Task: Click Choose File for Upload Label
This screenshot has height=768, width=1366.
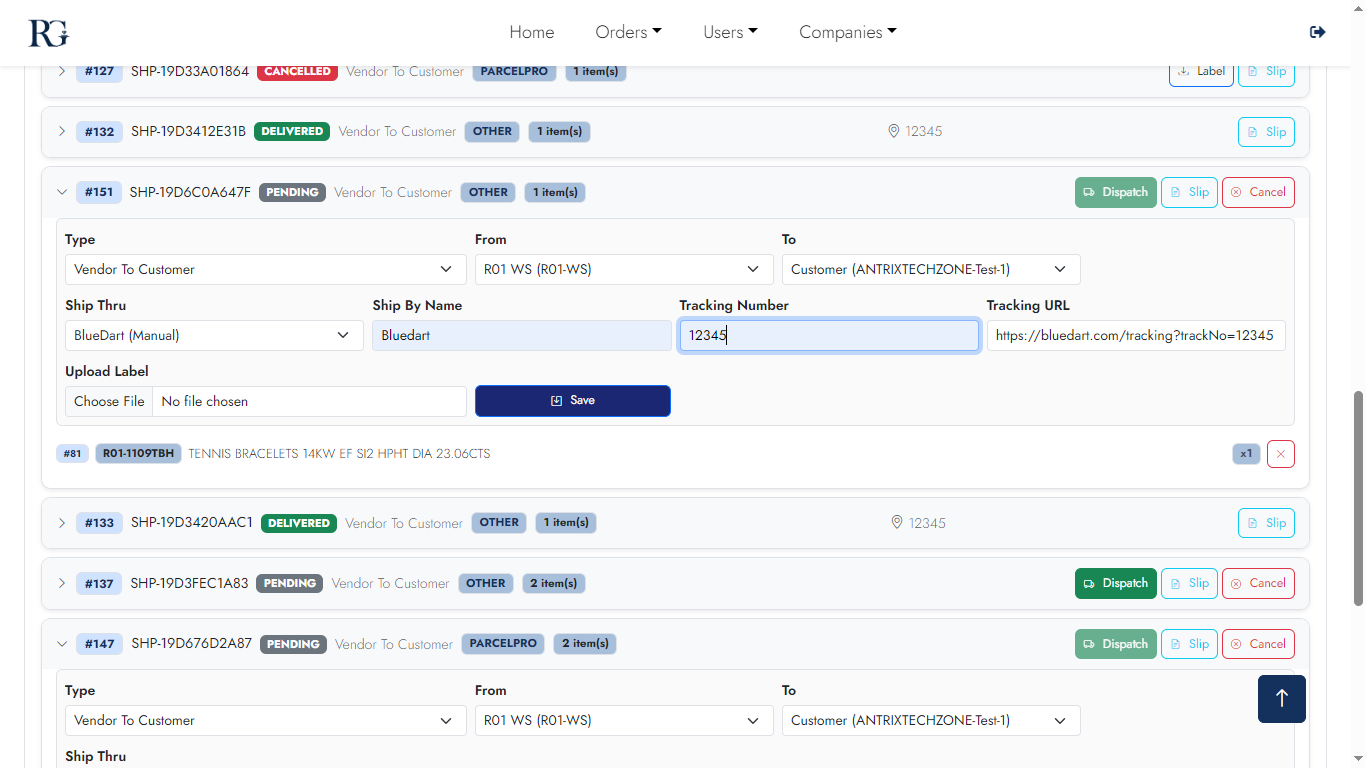Action: (x=109, y=402)
